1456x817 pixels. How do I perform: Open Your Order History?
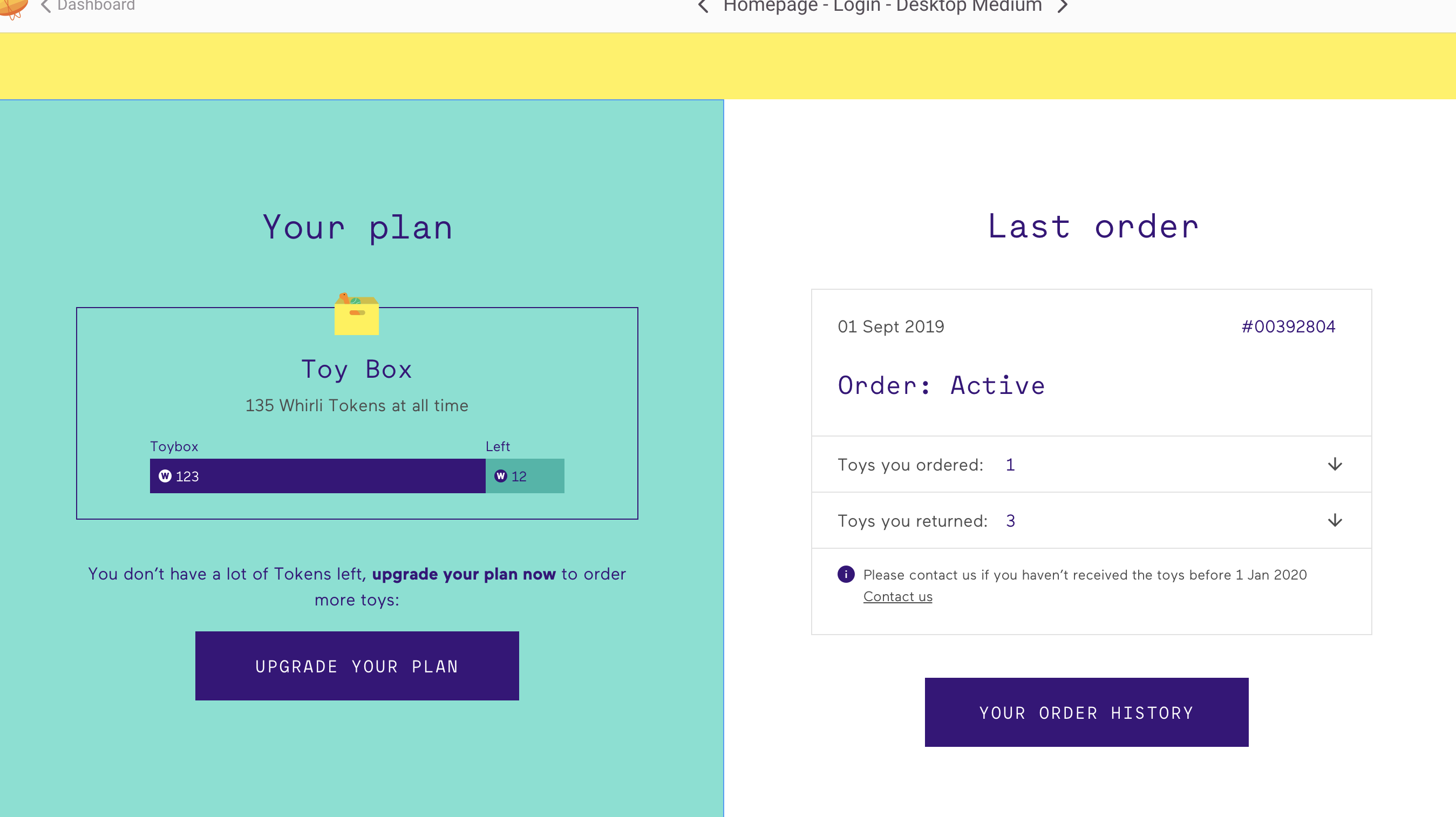pyautogui.click(x=1086, y=712)
